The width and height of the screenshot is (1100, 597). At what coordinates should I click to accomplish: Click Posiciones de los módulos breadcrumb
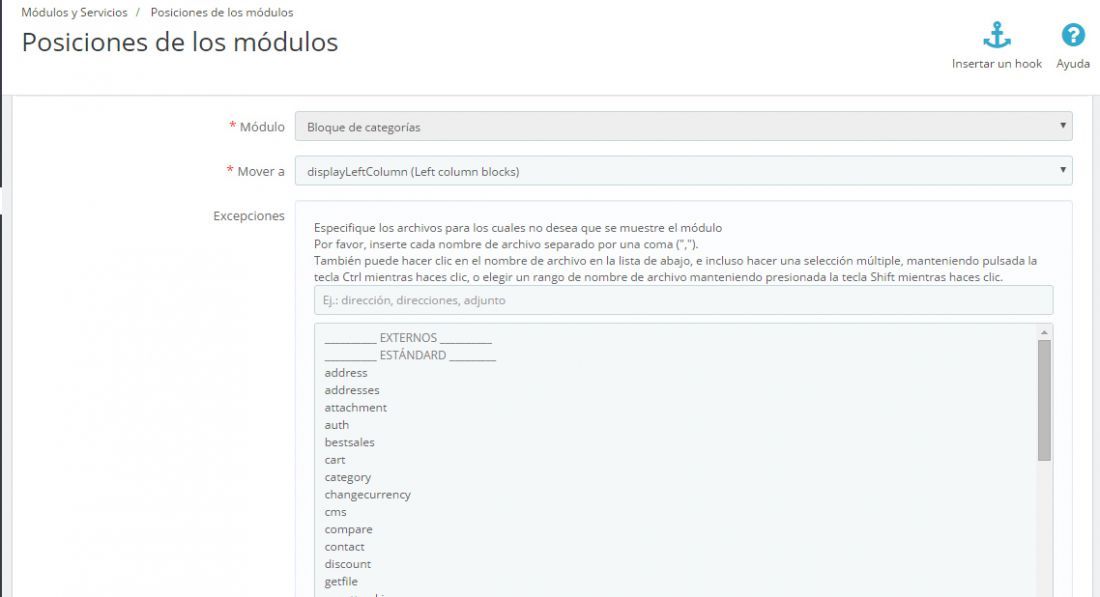(x=222, y=13)
